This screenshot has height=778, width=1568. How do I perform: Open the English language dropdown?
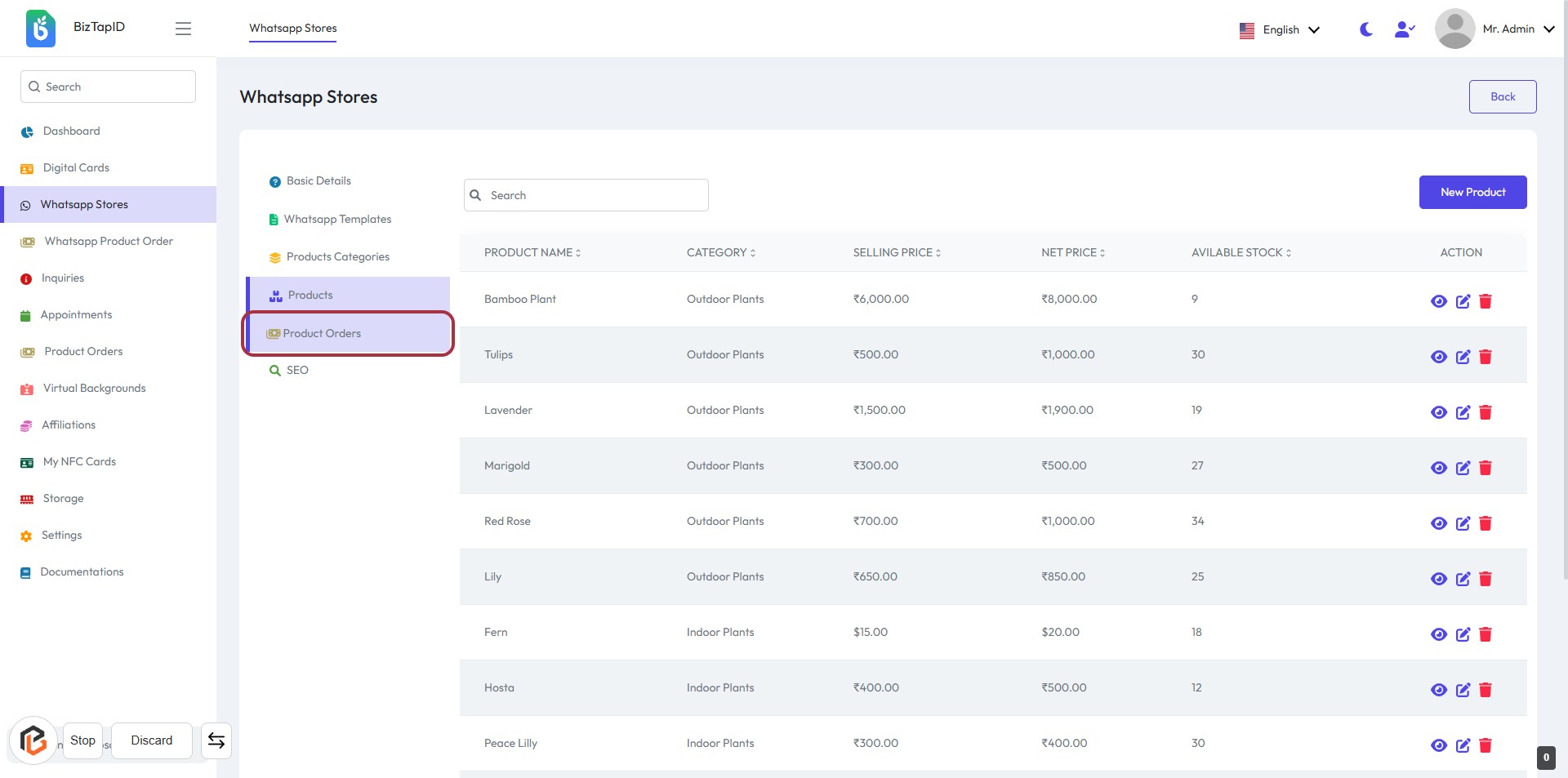(x=1280, y=30)
